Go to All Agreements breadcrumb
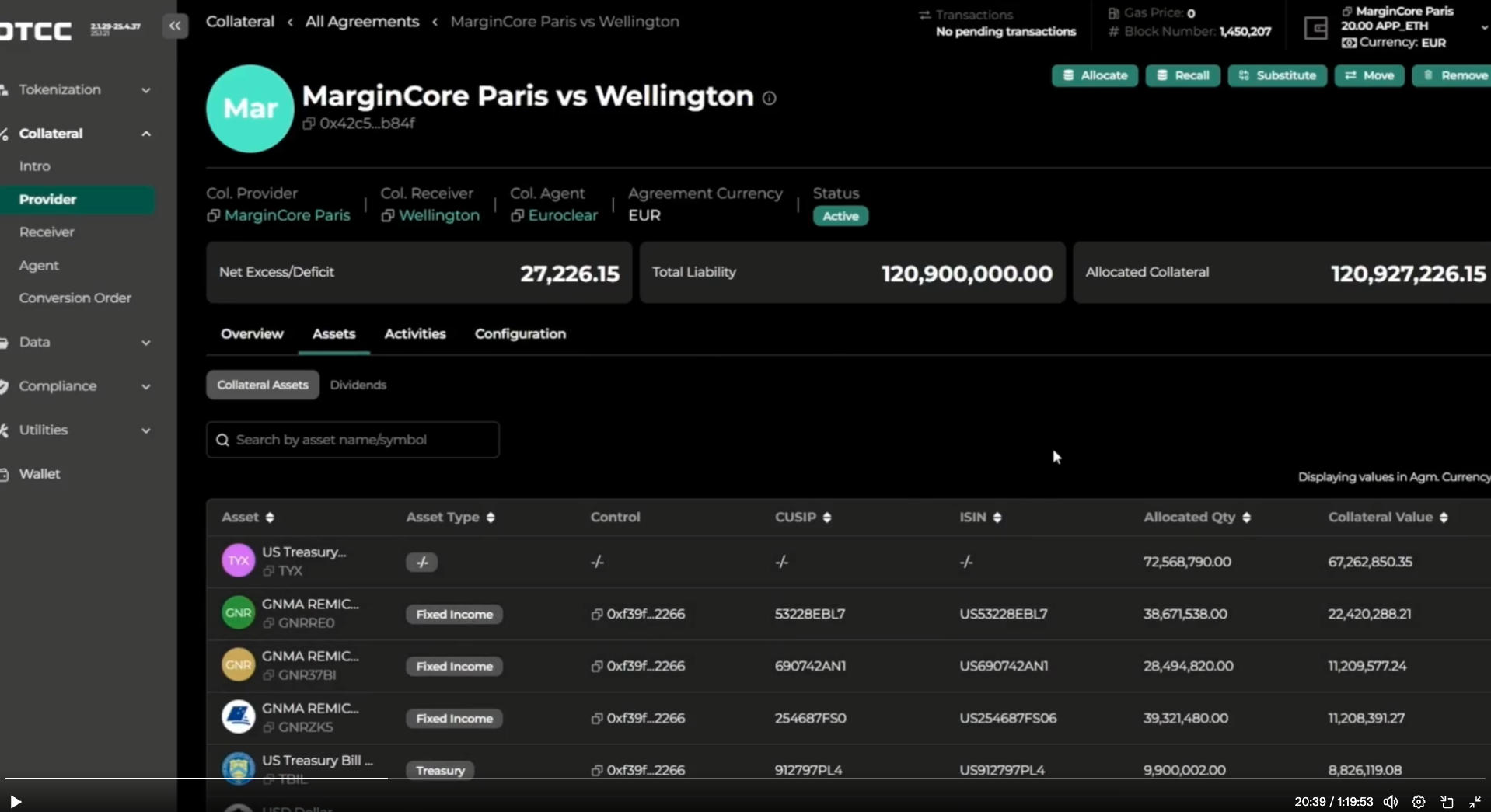 (361, 22)
